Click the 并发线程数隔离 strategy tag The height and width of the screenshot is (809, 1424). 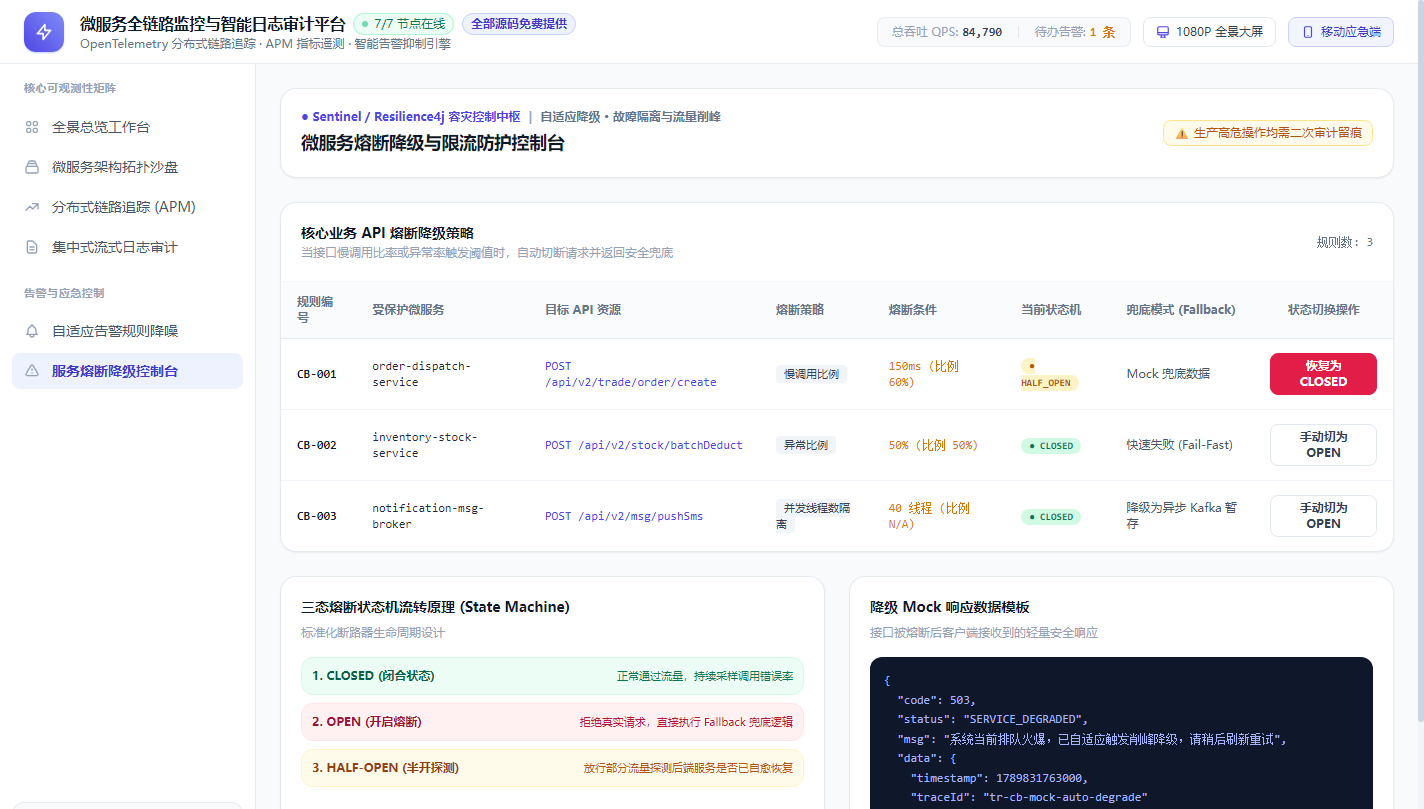point(814,516)
